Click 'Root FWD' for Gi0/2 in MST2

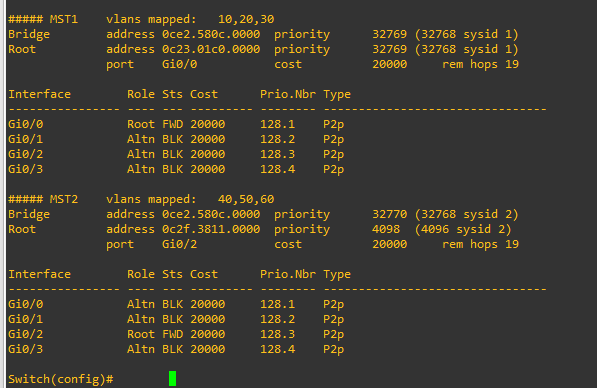[155, 334]
